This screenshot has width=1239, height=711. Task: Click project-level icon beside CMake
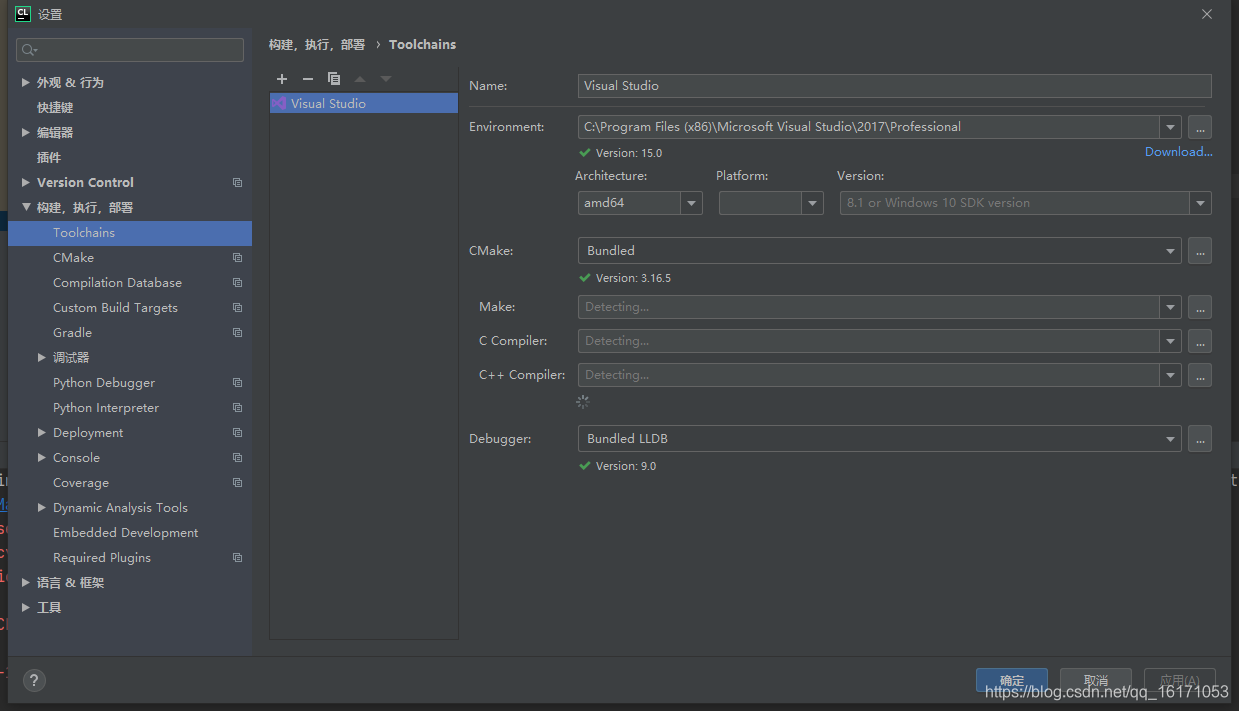237,257
